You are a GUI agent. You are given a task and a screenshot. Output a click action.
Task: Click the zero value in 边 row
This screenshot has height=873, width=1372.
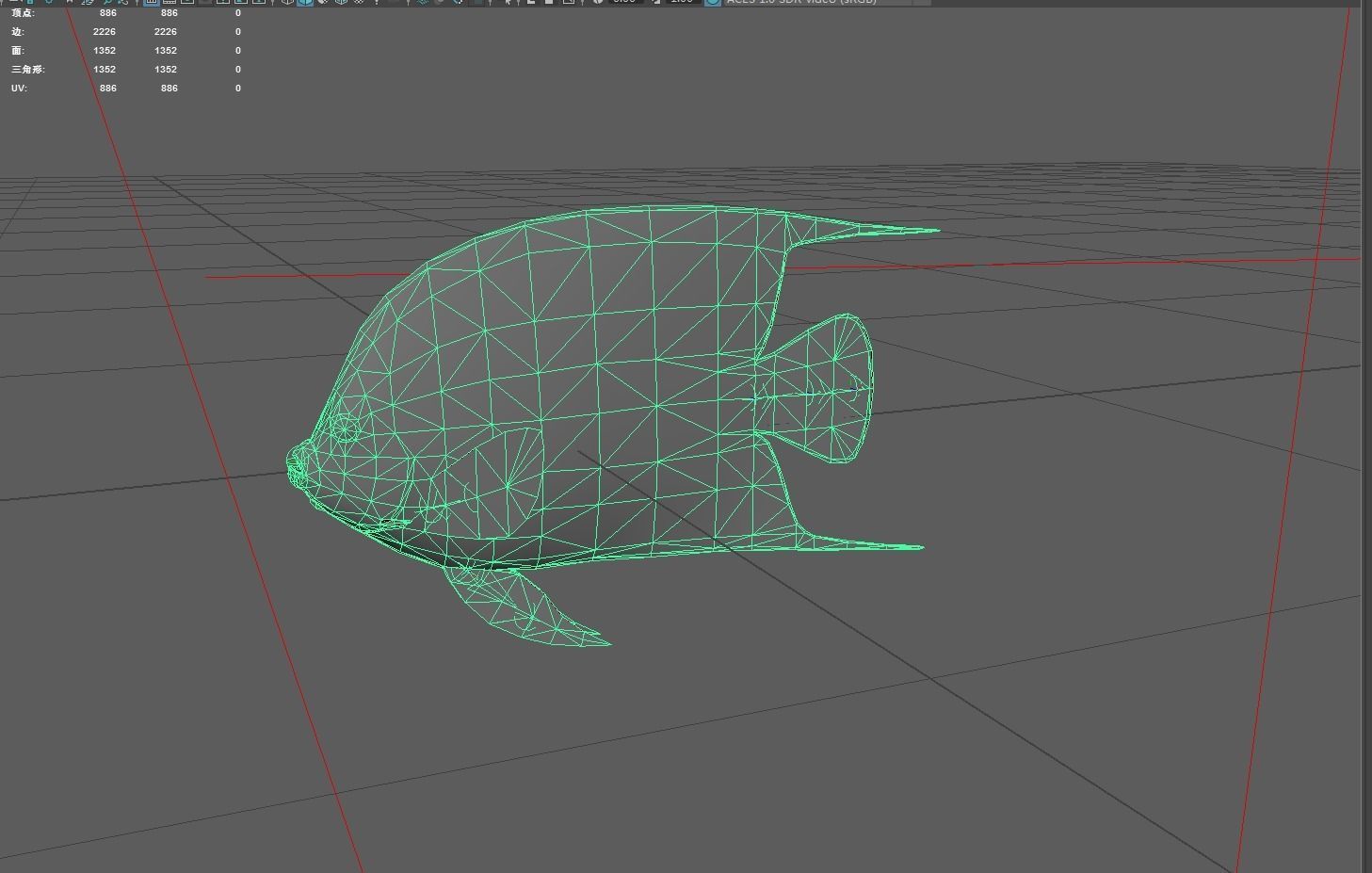(x=238, y=32)
